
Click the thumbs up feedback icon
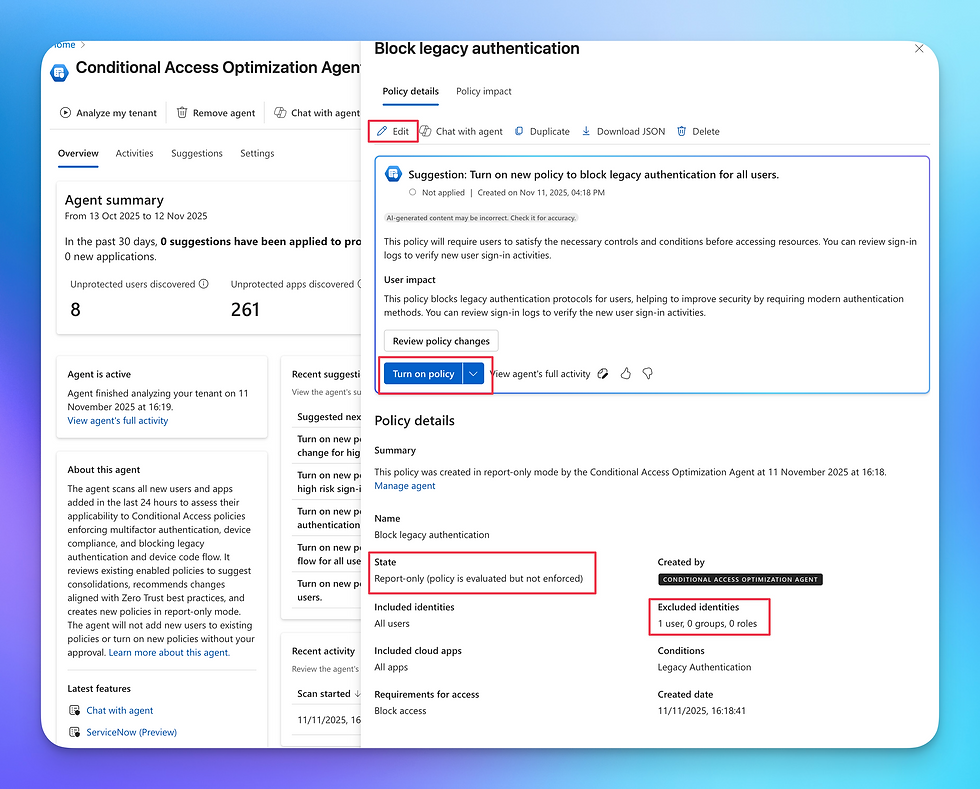coord(626,373)
